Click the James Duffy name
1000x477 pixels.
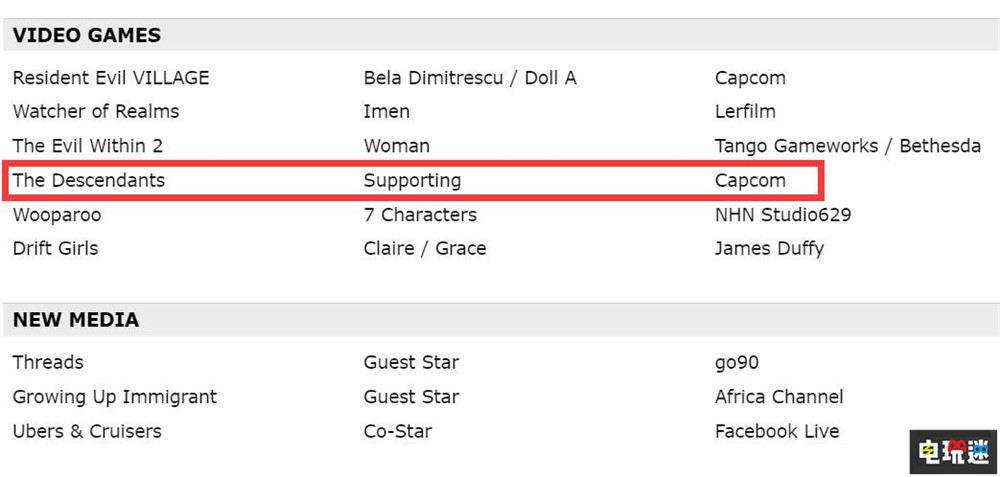(x=769, y=248)
